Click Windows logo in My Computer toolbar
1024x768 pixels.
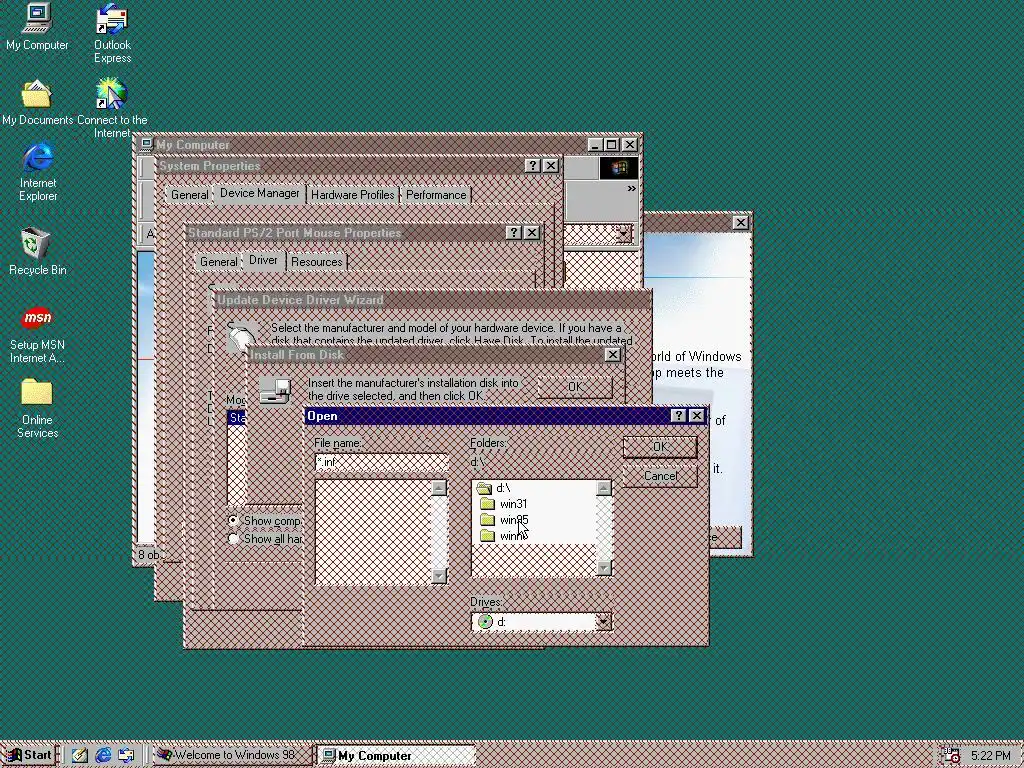click(x=618, y=168)
